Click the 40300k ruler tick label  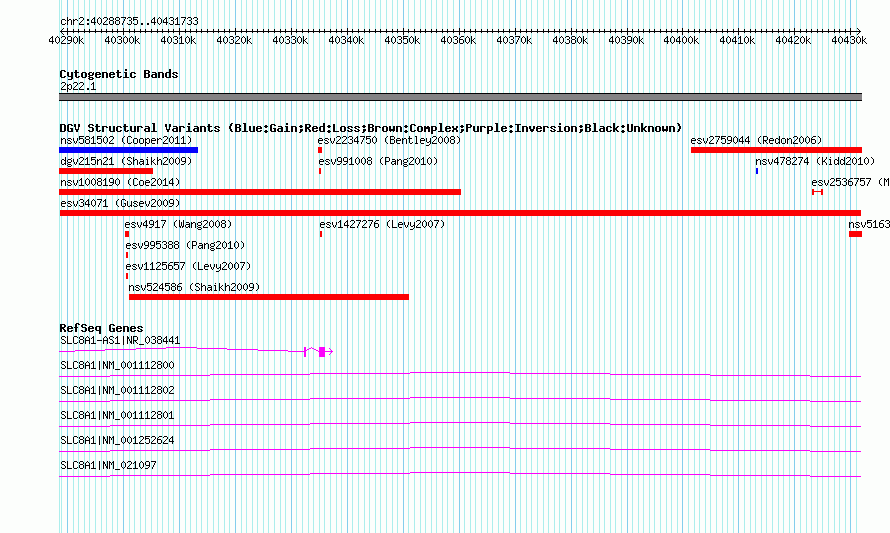point(123,40)
